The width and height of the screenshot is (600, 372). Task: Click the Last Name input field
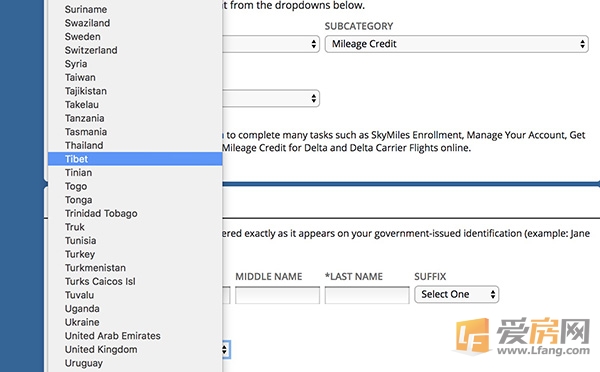click(367, 295)
